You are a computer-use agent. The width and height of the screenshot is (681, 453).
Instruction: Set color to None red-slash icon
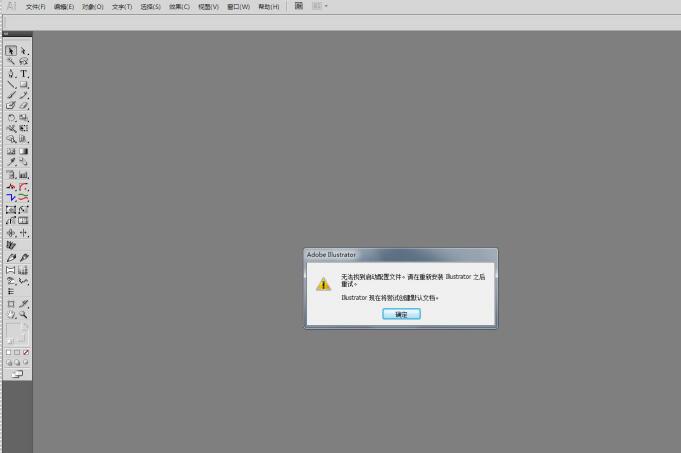tap(26, 352)
